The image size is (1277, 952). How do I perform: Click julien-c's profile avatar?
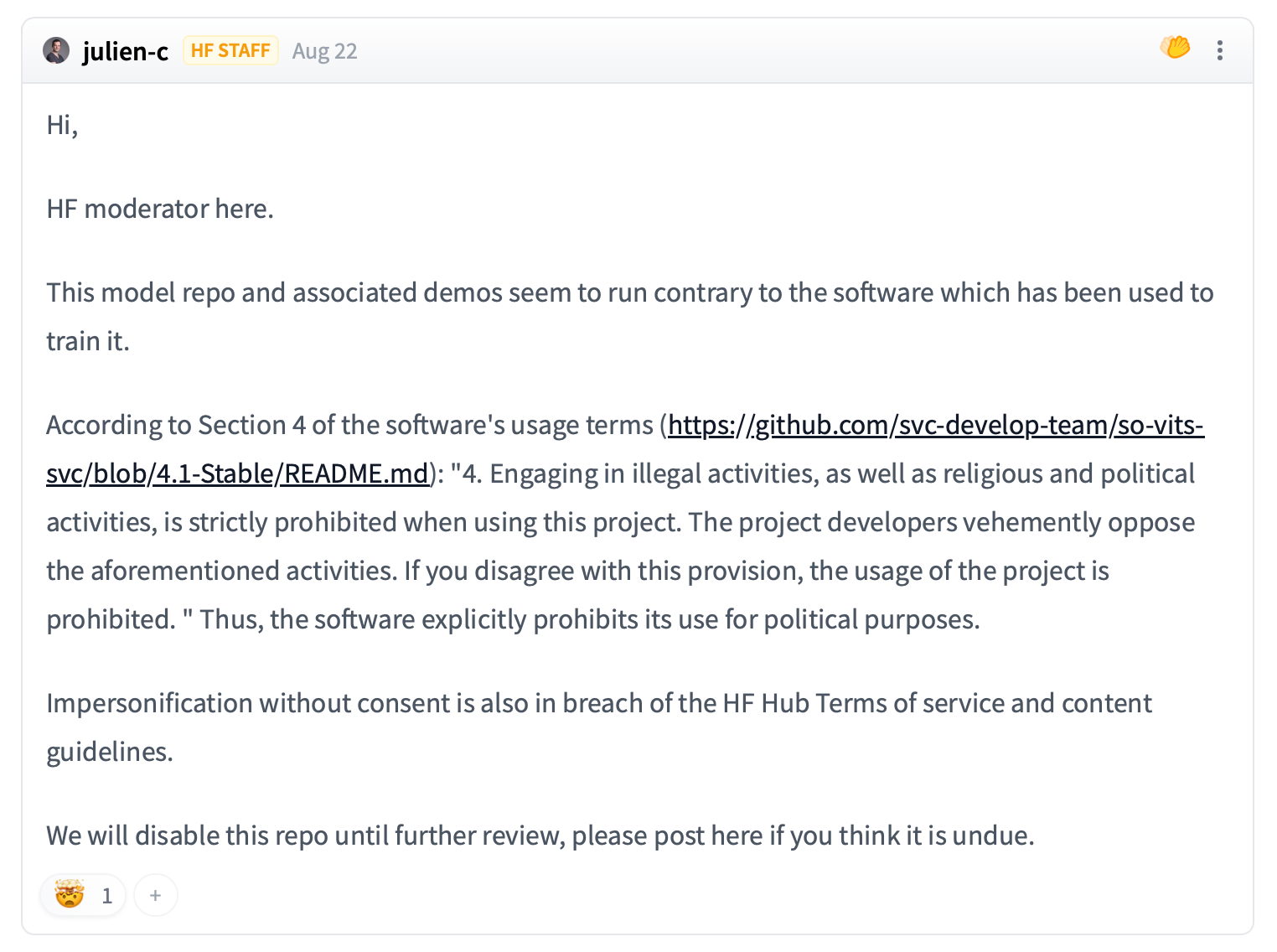[56, 50]
